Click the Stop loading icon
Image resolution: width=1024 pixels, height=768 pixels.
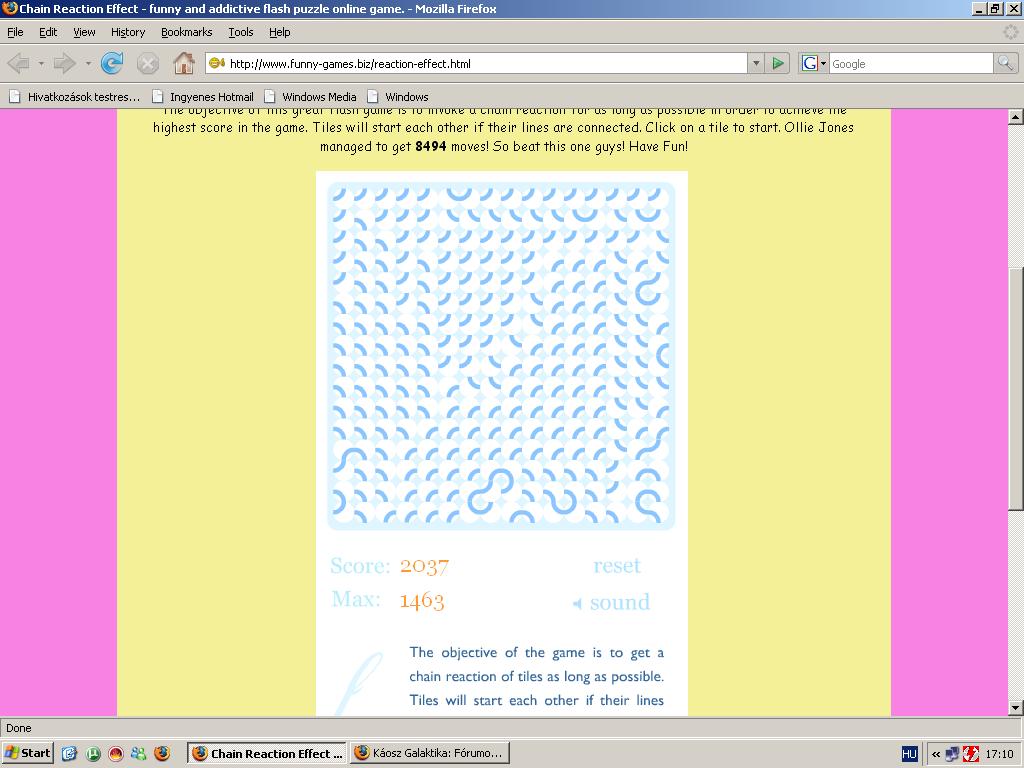click(147, 64)
